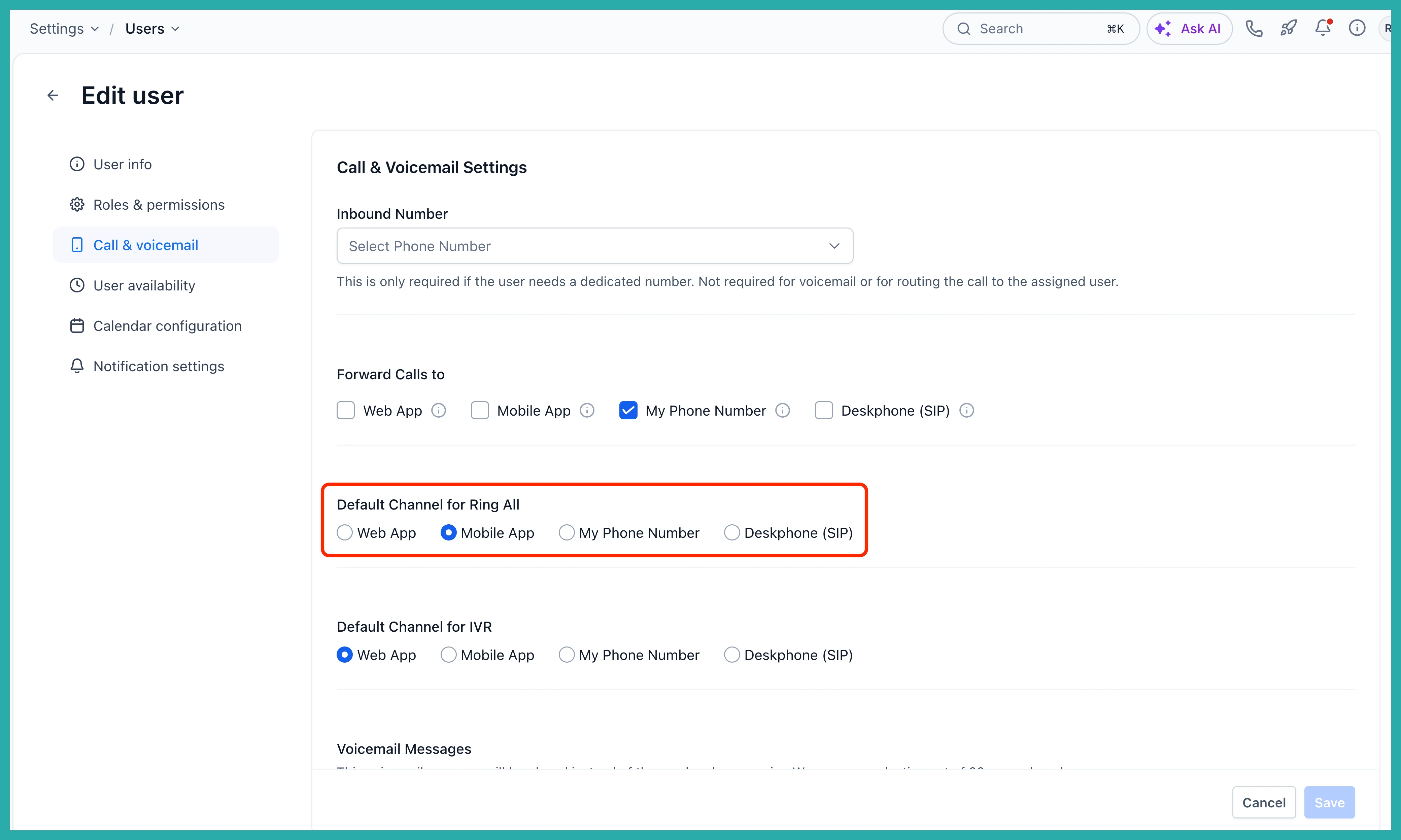Click the Web App info icon under Forward Calls
The width and height of the screenshot is (1401, 840).
439,410
